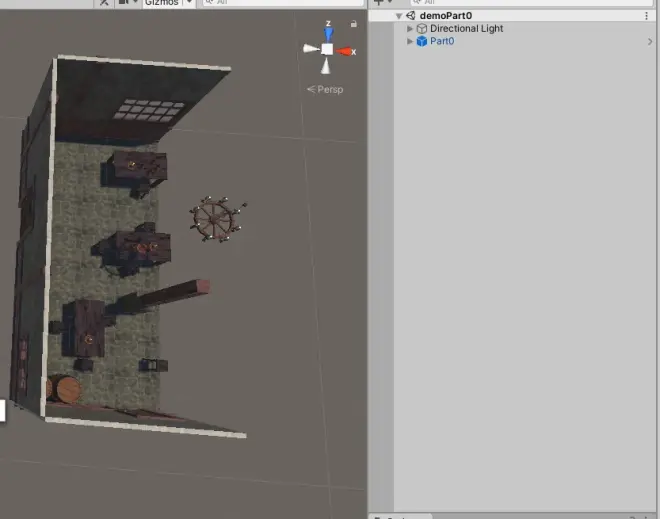Expand the Part0 foldout arrow
The height and width of the screenshot is (519, 660).
pyautogui.click(x=410, y=41)
